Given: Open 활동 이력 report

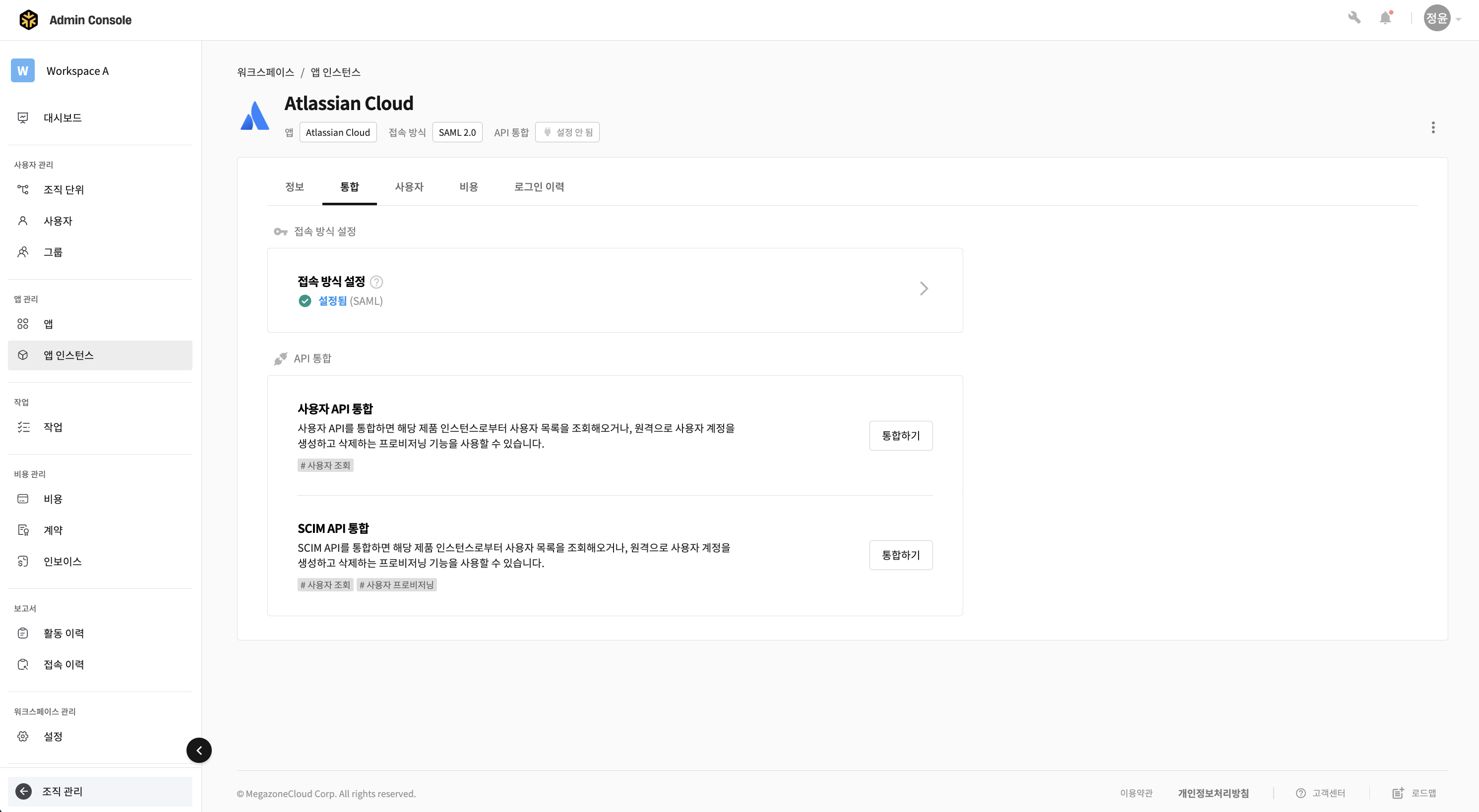Looking at the screenshot, I should click(x=100, y=634).
